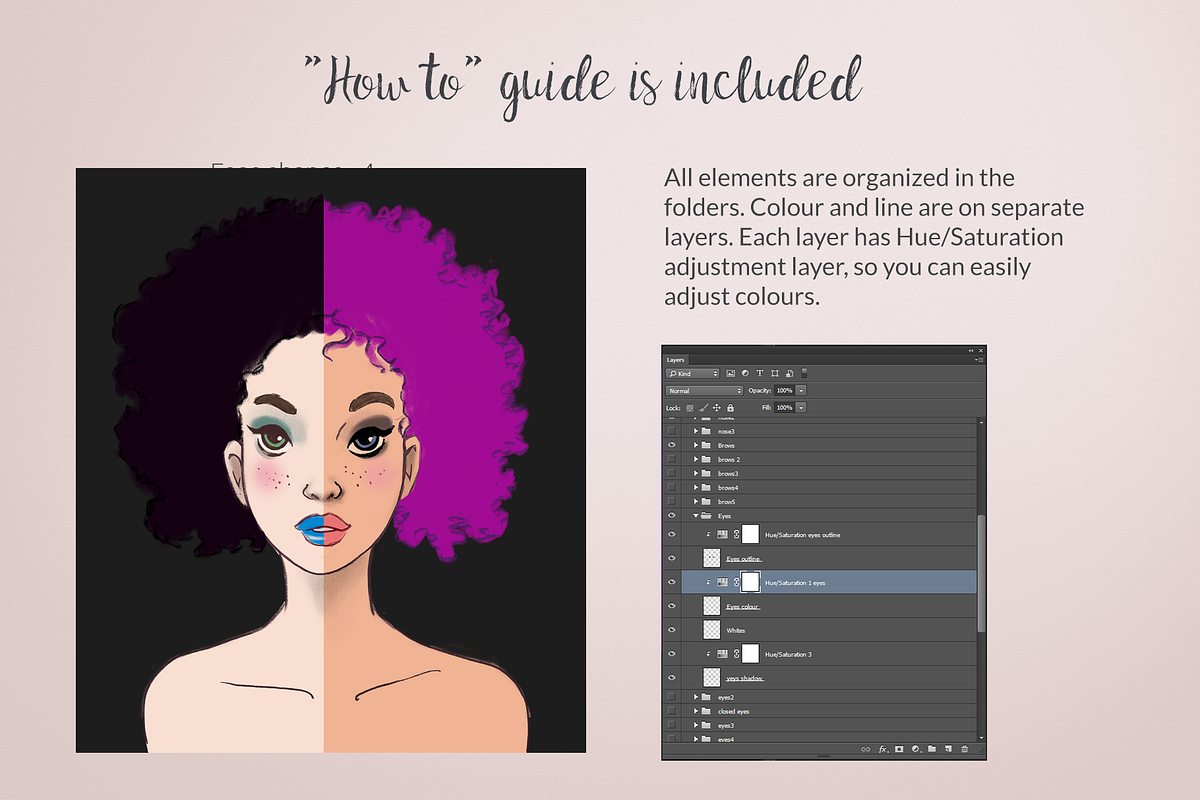Click the Whites layer thumbnail
Image resolution: width=1200 pixels, height=800 pixels.
(712, 630)
